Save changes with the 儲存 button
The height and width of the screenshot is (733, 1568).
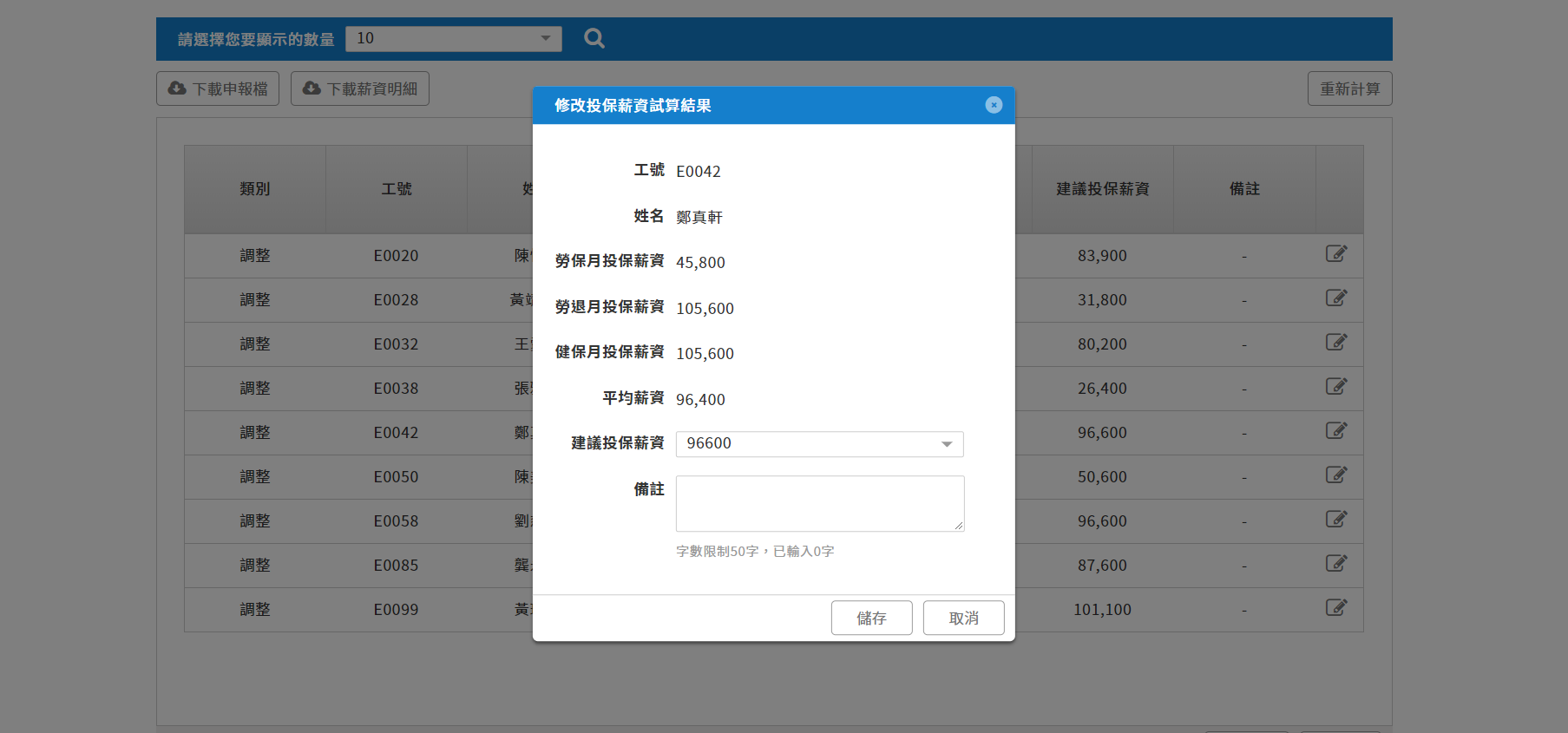point(872,618)
